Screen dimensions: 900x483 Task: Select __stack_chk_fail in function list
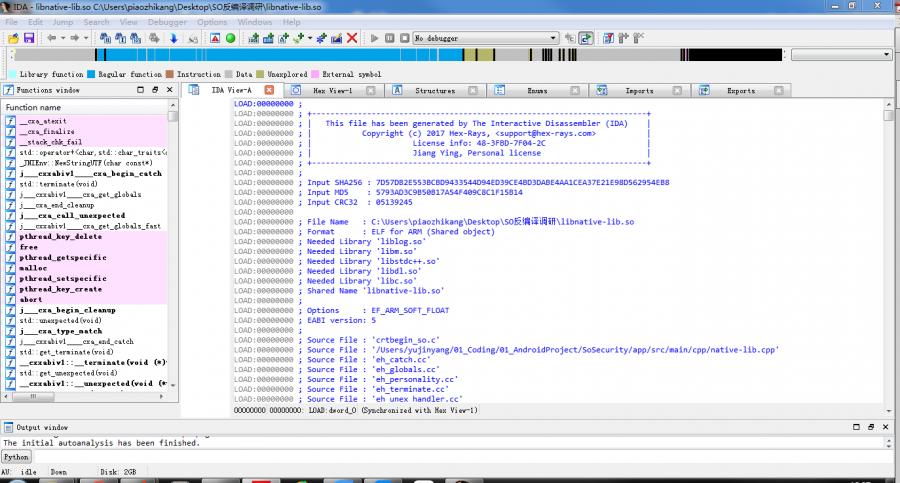(51, 142)
